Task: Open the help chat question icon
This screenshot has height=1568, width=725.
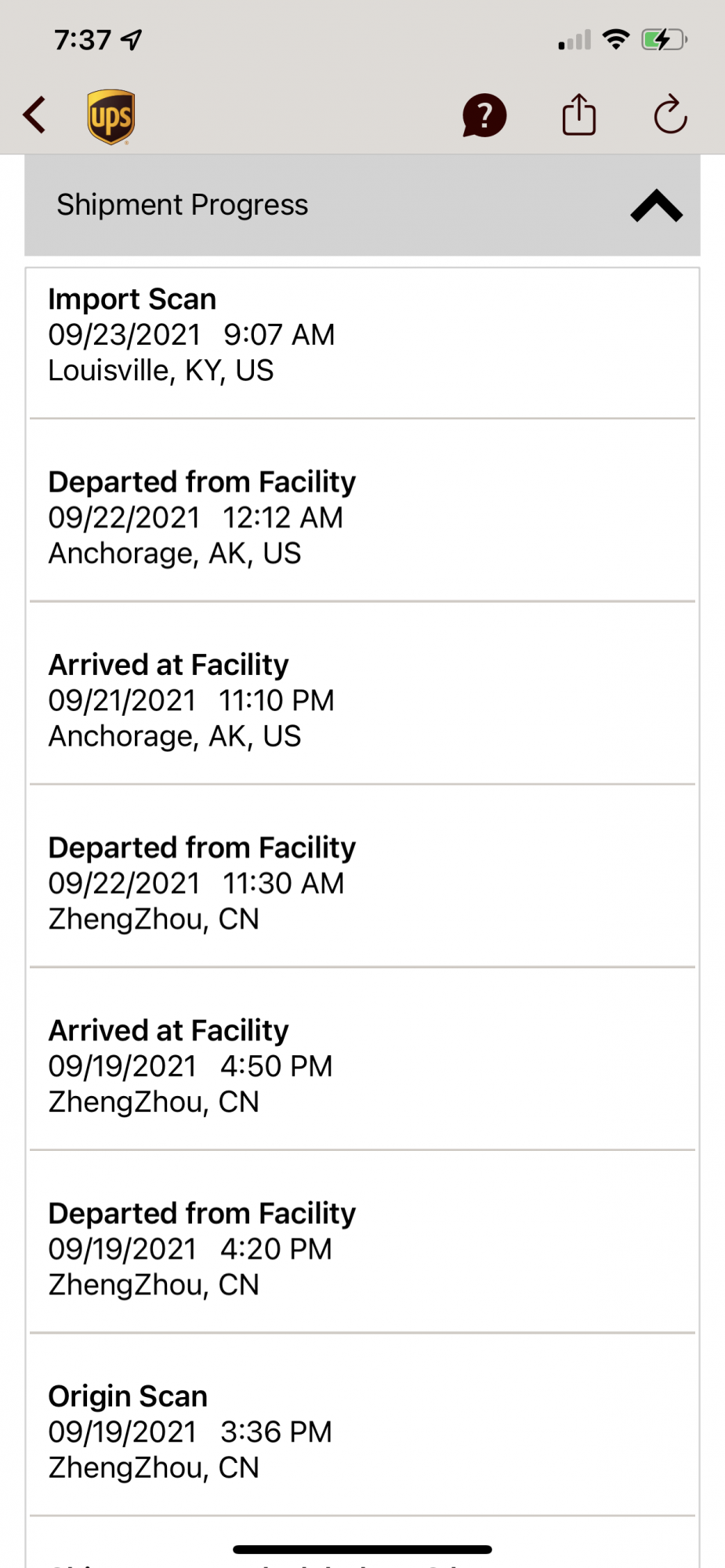Action: click(x=484, y=116)
